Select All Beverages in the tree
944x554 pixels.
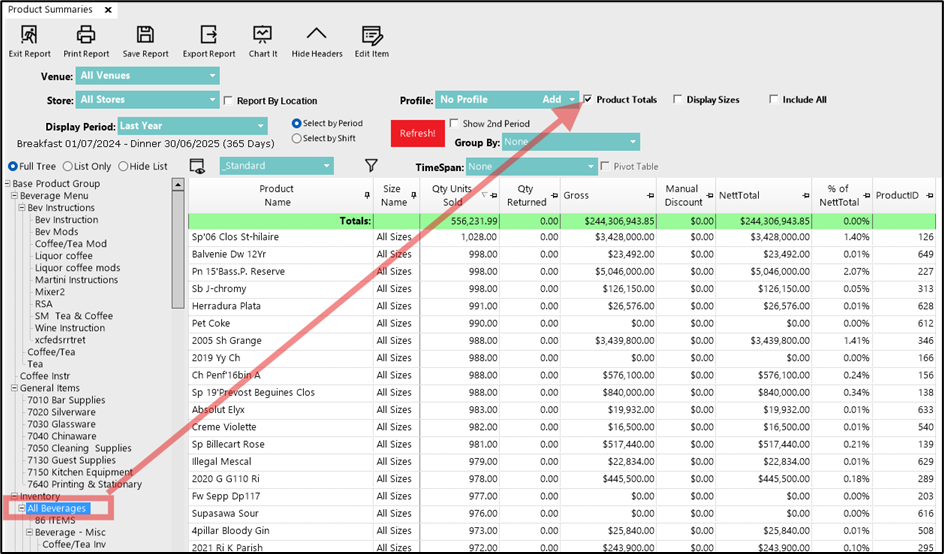pyautogui.click(x=56, y=509)
